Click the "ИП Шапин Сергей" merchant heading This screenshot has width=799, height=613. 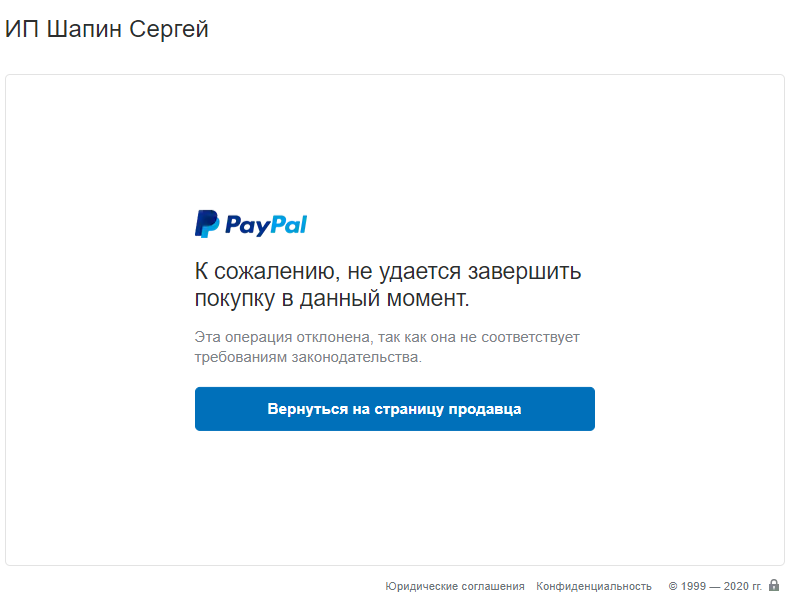[x=107, y=29]
